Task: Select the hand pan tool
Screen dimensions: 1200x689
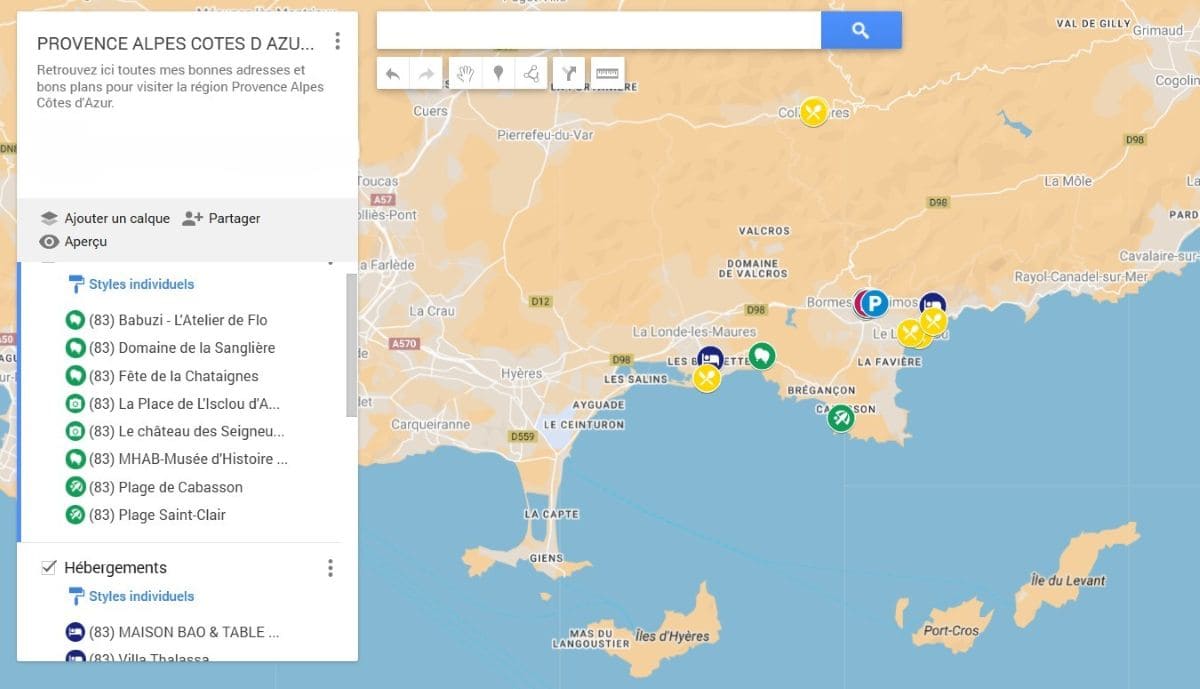Action: 464,73
